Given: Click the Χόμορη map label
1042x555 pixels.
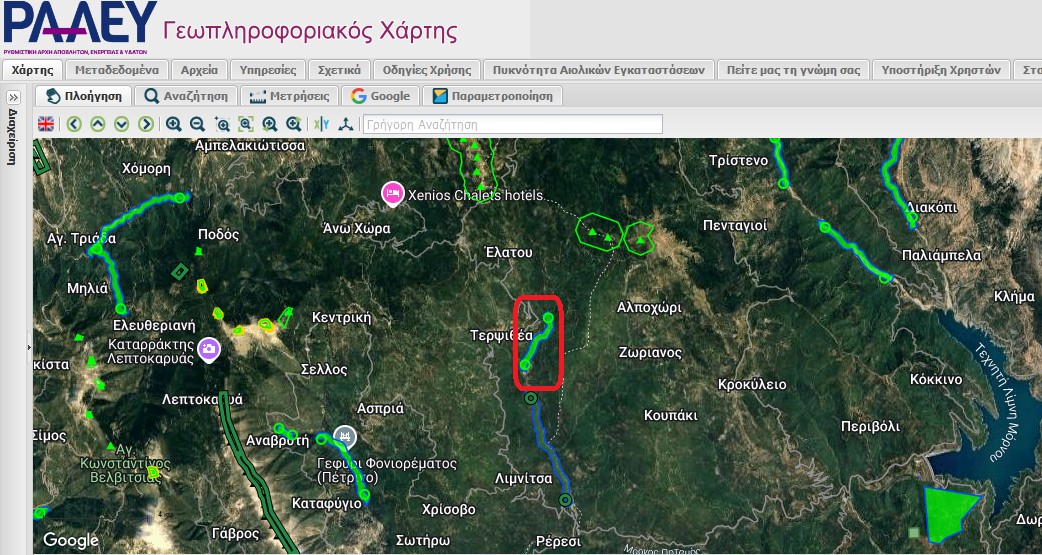Looking at the screenshot, I should click(x=147, y=169).
